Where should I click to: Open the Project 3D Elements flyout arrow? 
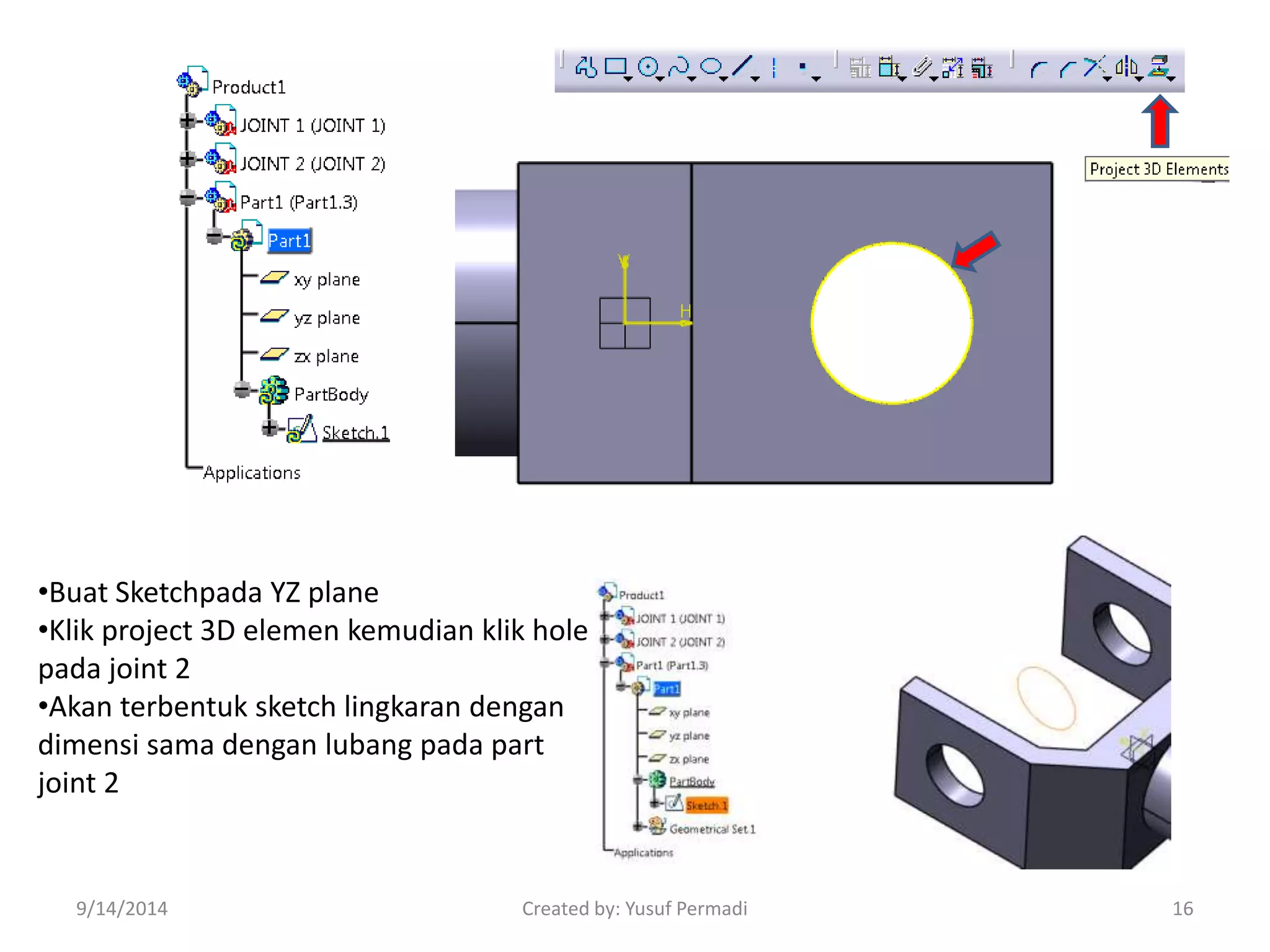pos(1171,79)
